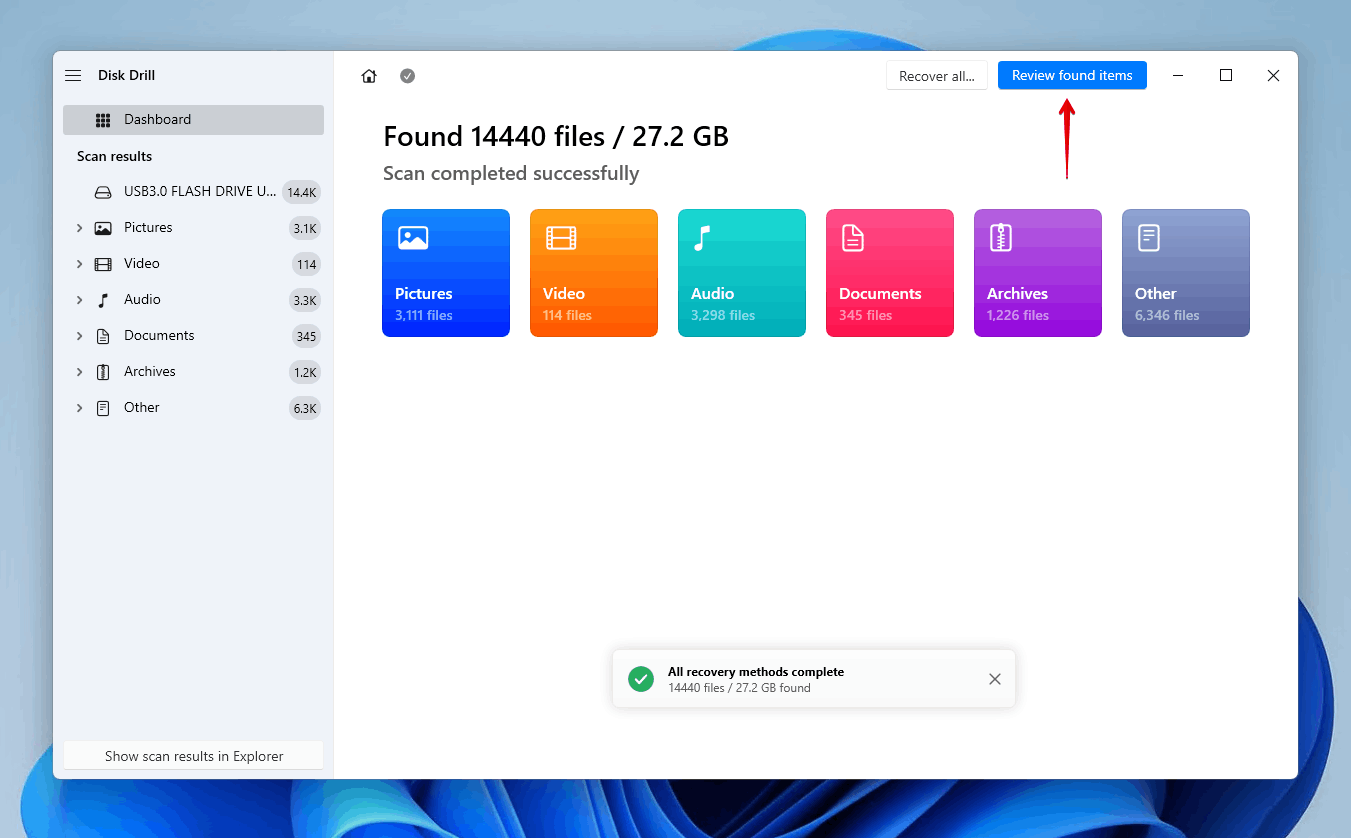Open the Audio 3,298 files card
Screen dimensions: 1351x838
[742, 273]
